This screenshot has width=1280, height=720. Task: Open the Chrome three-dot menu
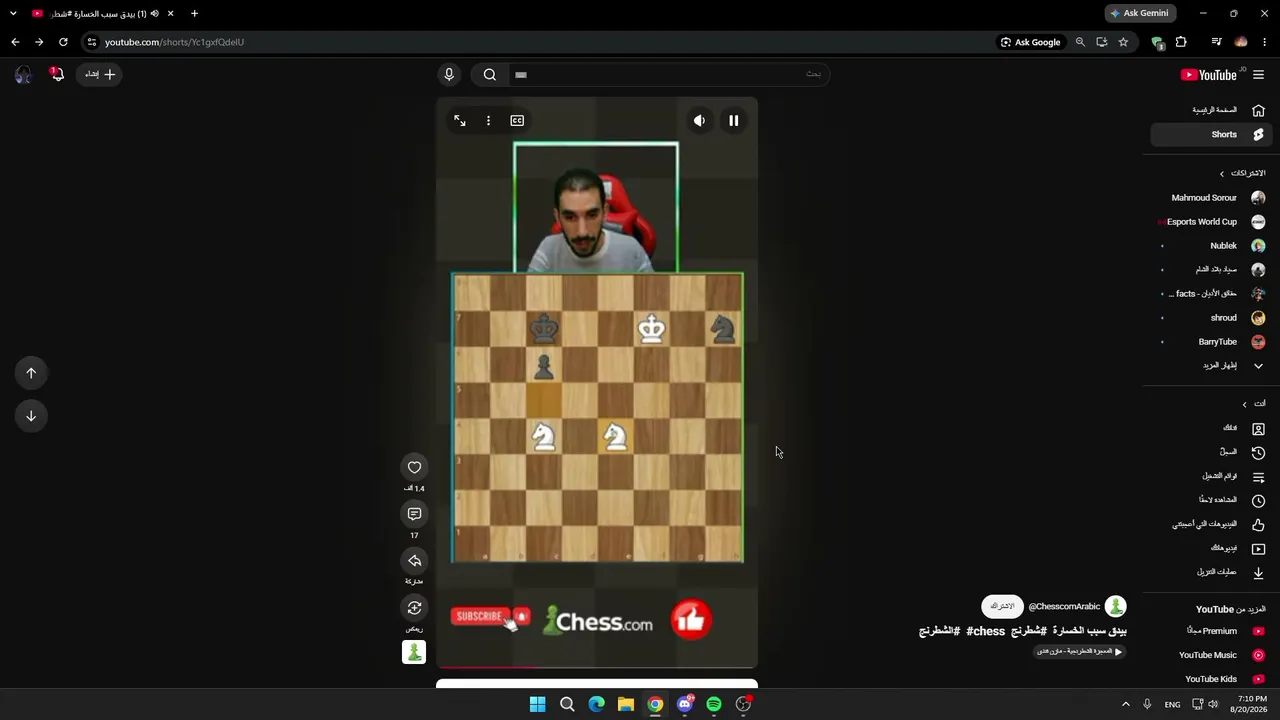pos(1265,42)
